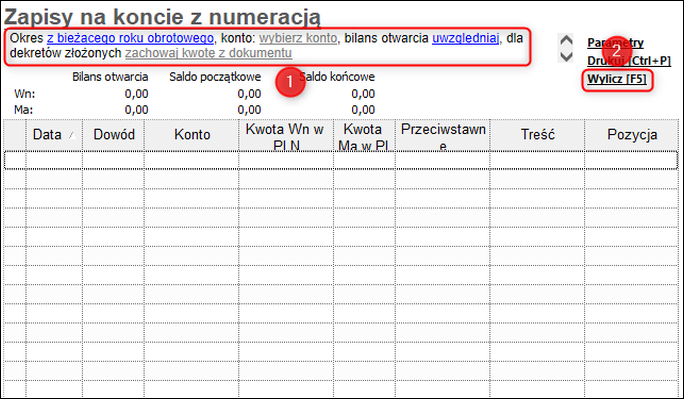The height and width of the screenshot is (399, 684).
Task: Click the Przeciwstawne column header
Action: 443,136
